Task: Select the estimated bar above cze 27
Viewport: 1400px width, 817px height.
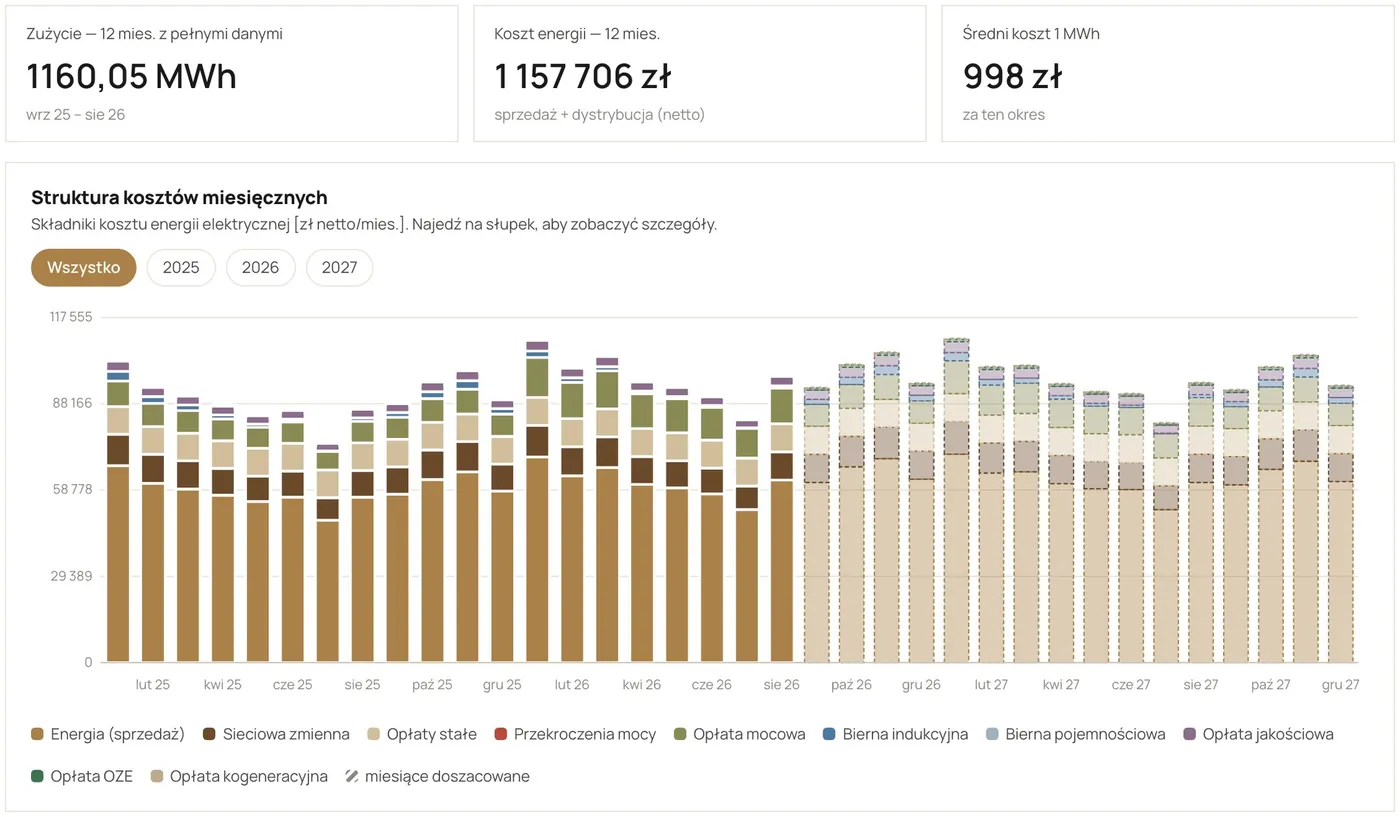Action: click(x=1131, y=528)
